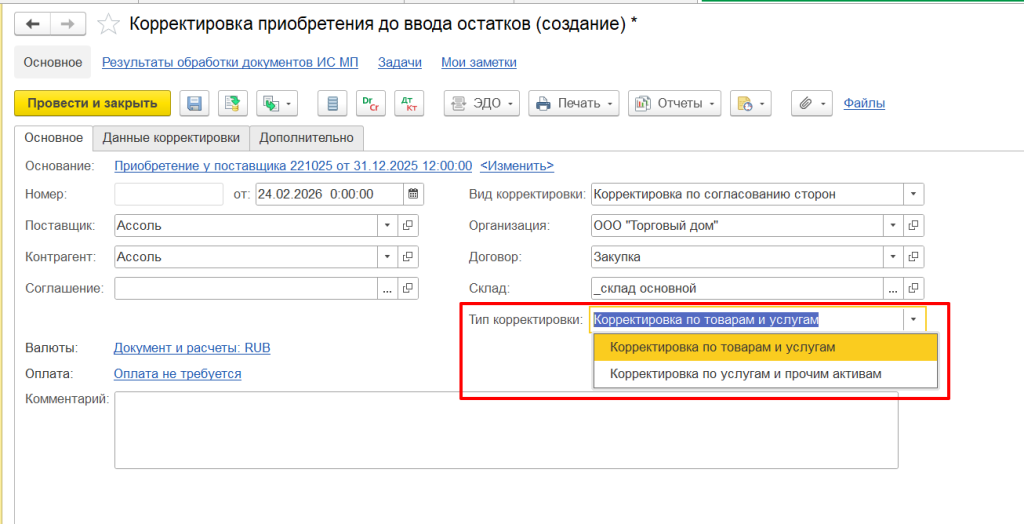Viewport: 1024px width, 524px height.
Task: Click the star to add to favorites
Action: click(109, 23)
